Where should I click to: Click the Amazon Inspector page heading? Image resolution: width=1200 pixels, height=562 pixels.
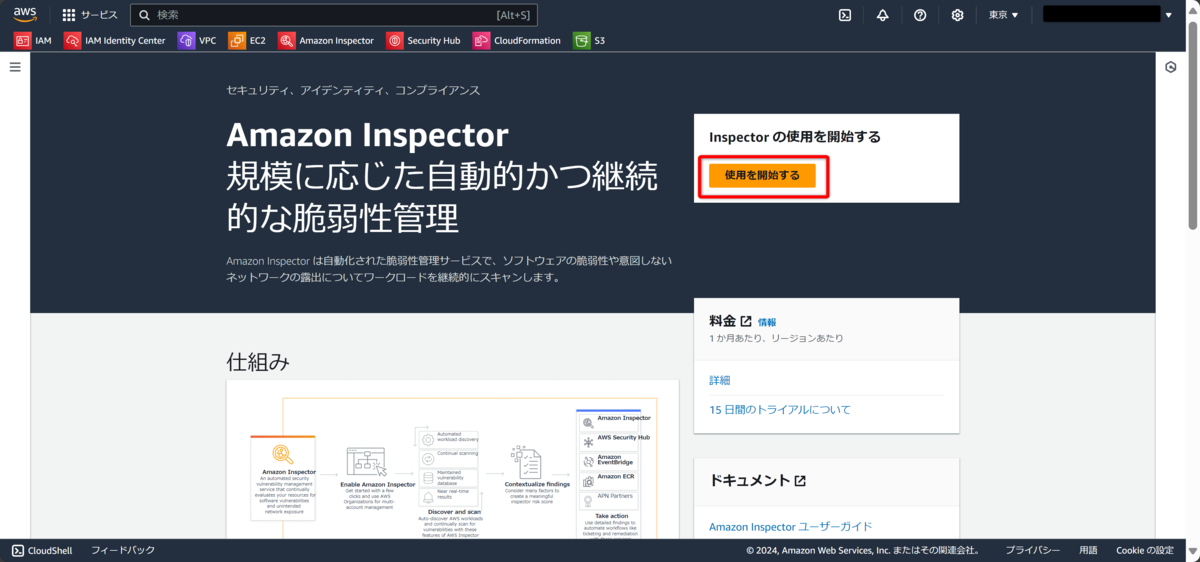[x=368, y=135]
